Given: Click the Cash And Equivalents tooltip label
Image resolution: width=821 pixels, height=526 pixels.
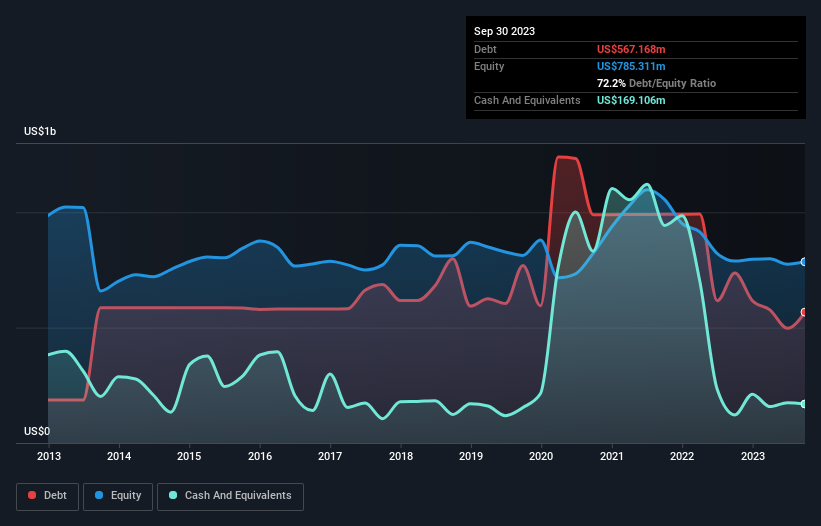Looking at the screenshot, I should coord(527,100).
